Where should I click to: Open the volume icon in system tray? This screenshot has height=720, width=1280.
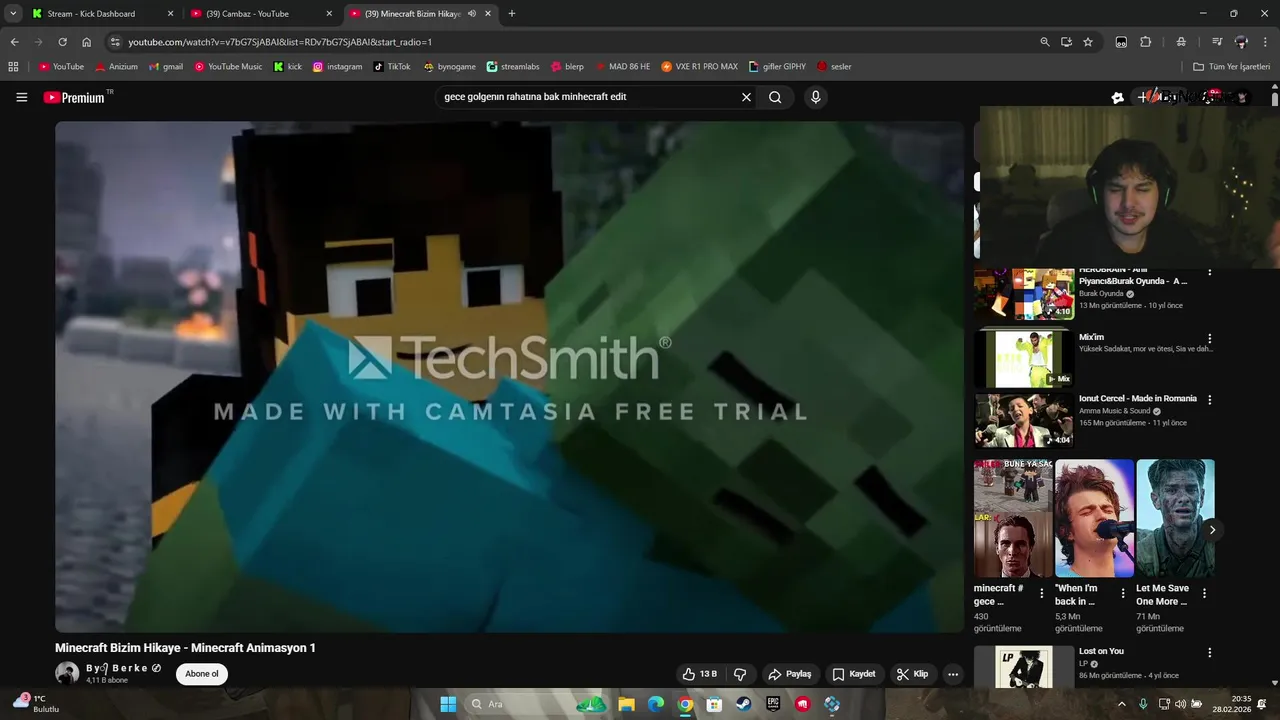[1180, 704]
